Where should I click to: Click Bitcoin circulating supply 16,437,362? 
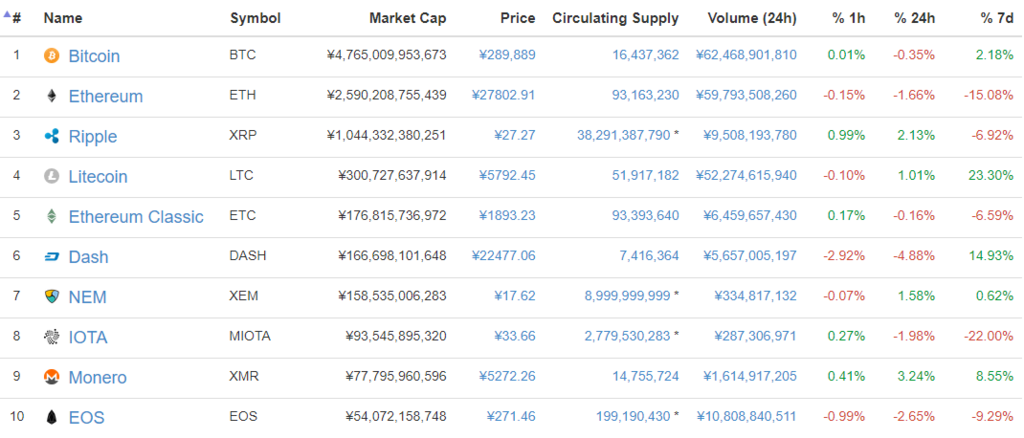(645, 55)
